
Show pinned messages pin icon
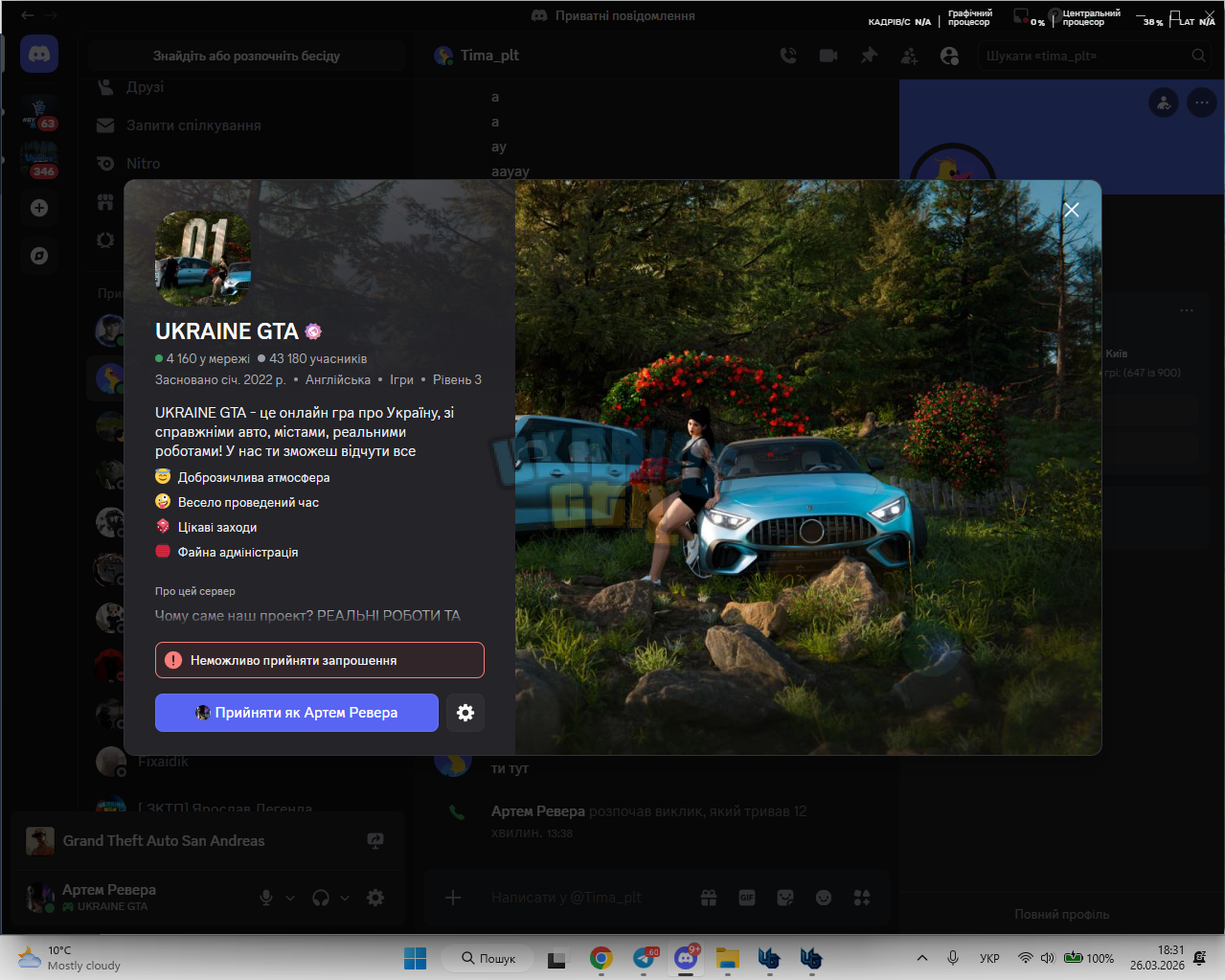click(x=869, y=56)
